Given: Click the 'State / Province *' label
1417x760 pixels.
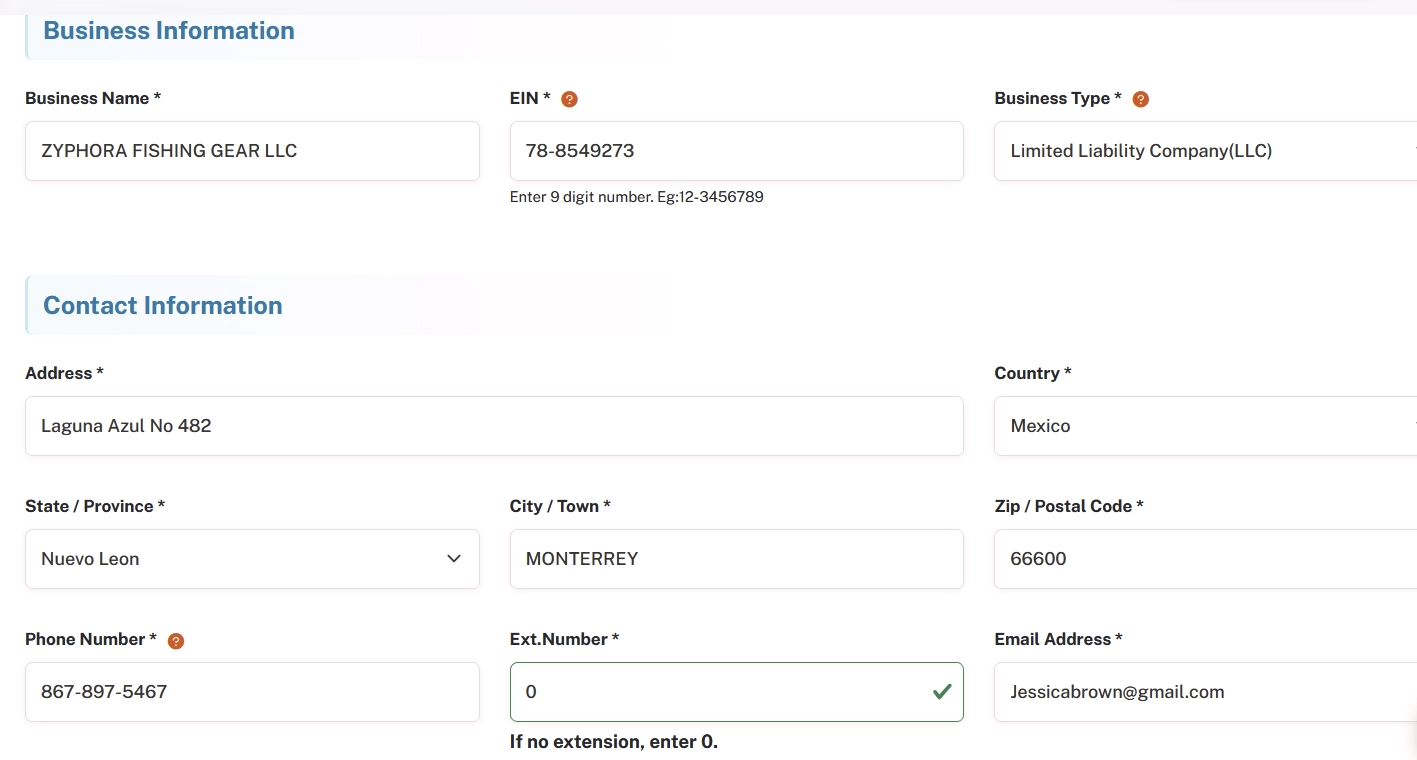Looking at the screenshot, I should 95,506.
